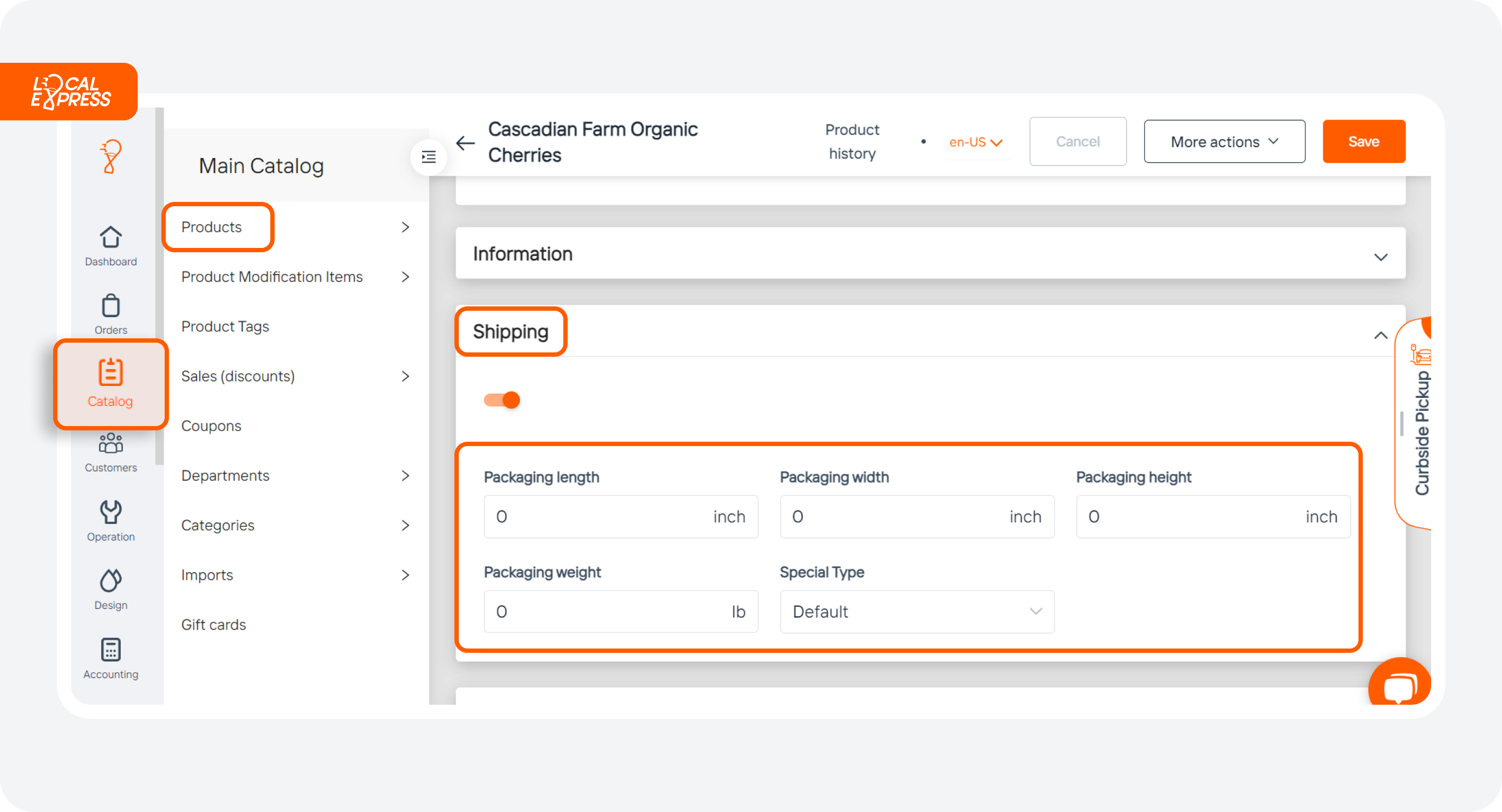1502x812 pixels.
Task: Open the Special Type Default dropdown
Action: pyautogui.click(x=916, y=612)
